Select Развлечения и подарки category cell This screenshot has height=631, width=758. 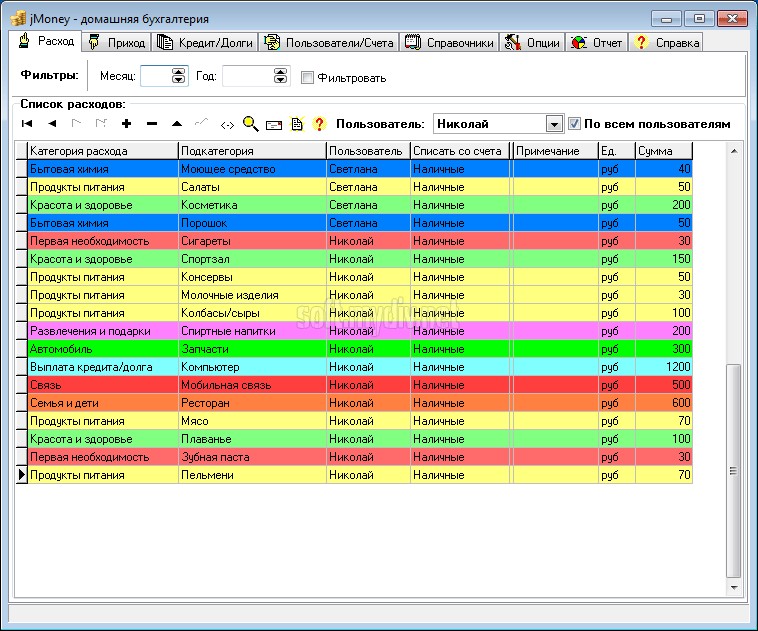click(x=103, y=331)
